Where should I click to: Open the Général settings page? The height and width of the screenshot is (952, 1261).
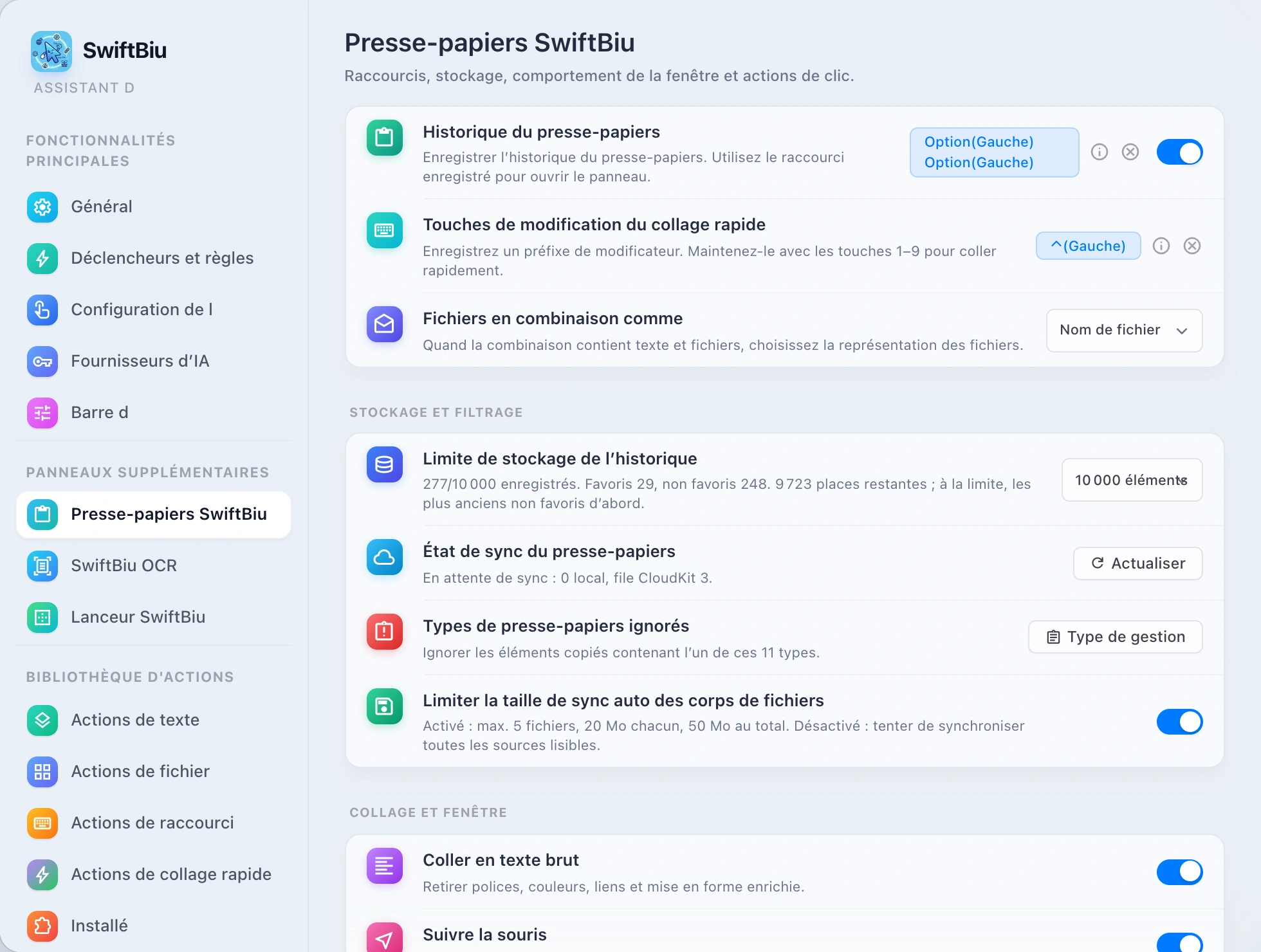[x=154, y=207]
